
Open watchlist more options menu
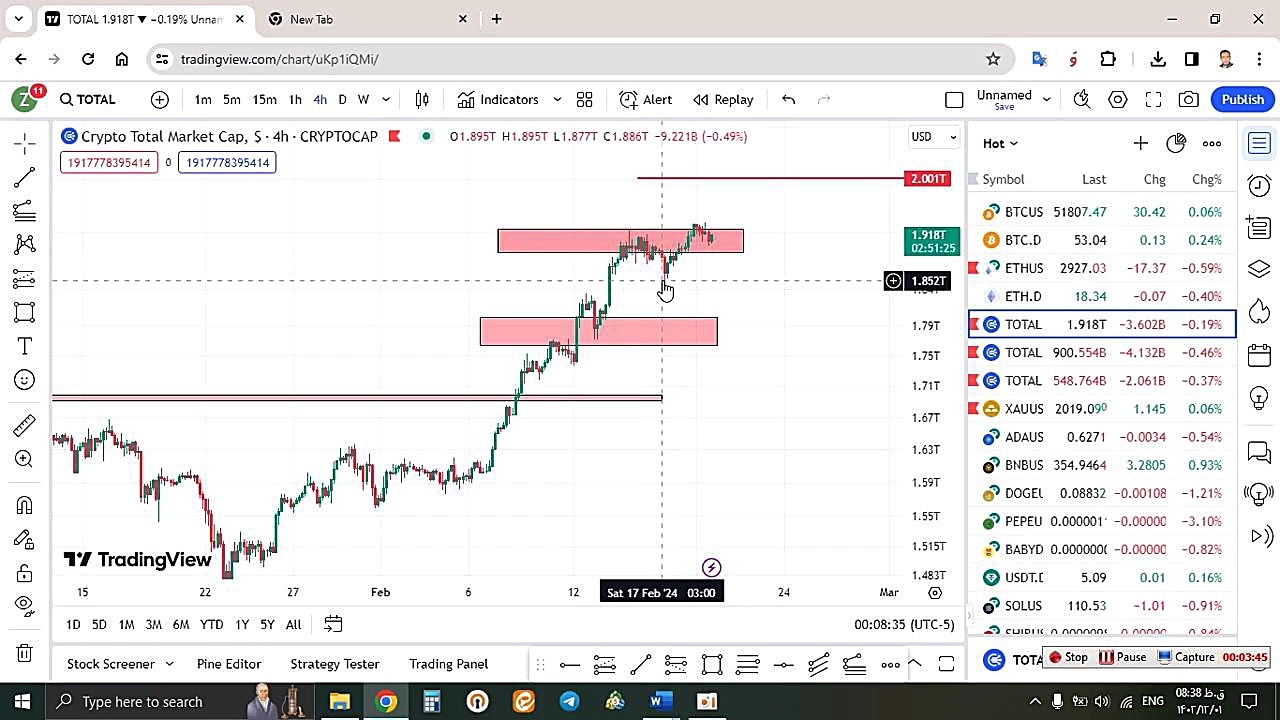pyautogui.click(x=1212, y=143)
